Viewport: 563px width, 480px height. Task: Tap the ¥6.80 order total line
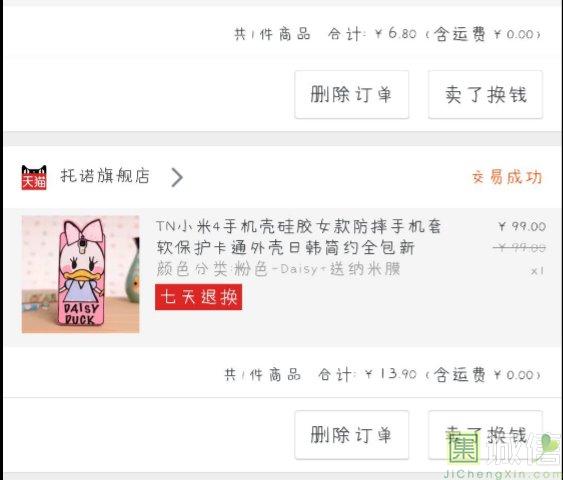click(387, 34)
